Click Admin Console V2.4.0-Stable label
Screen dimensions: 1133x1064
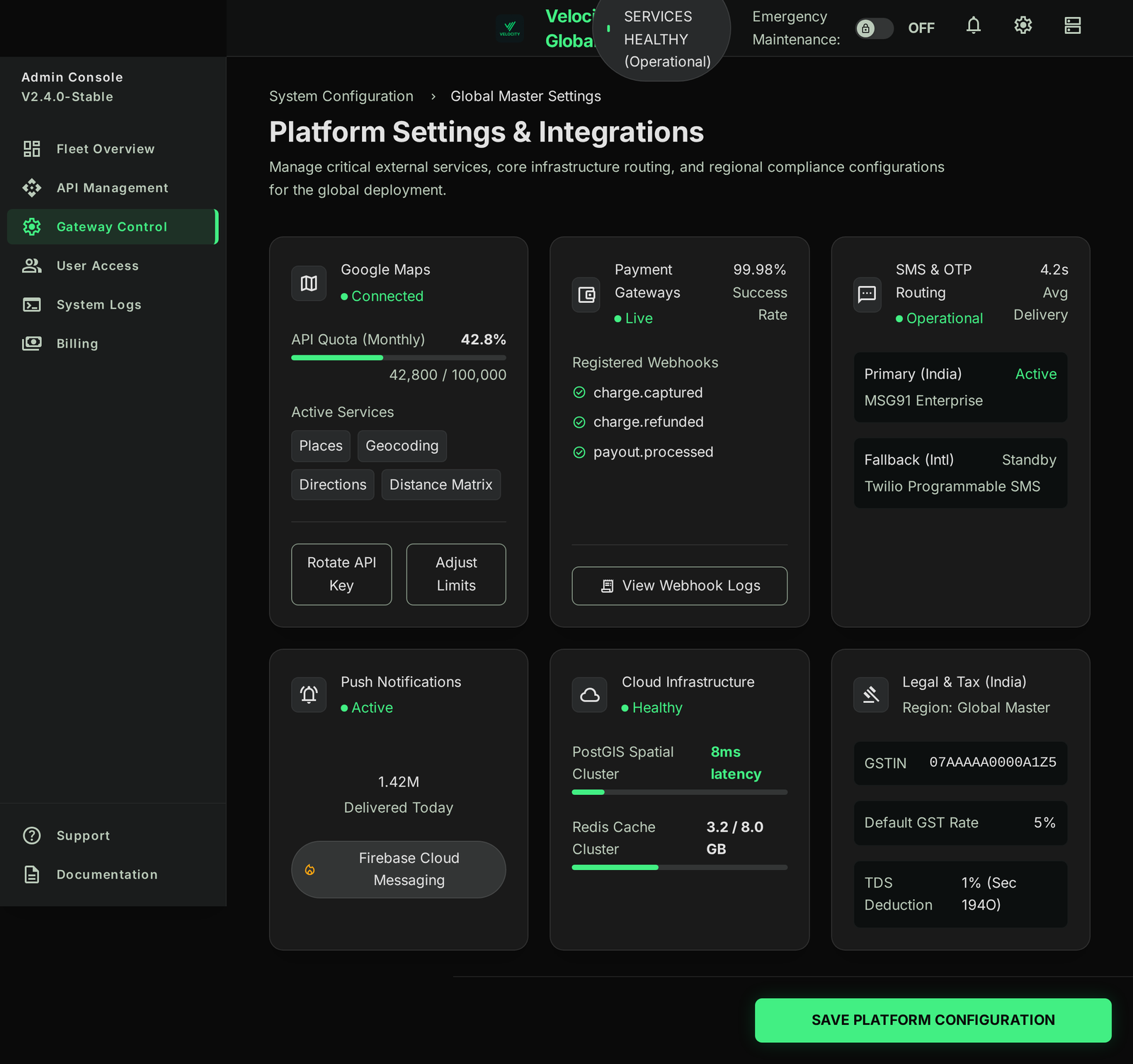tap(72, 87)
